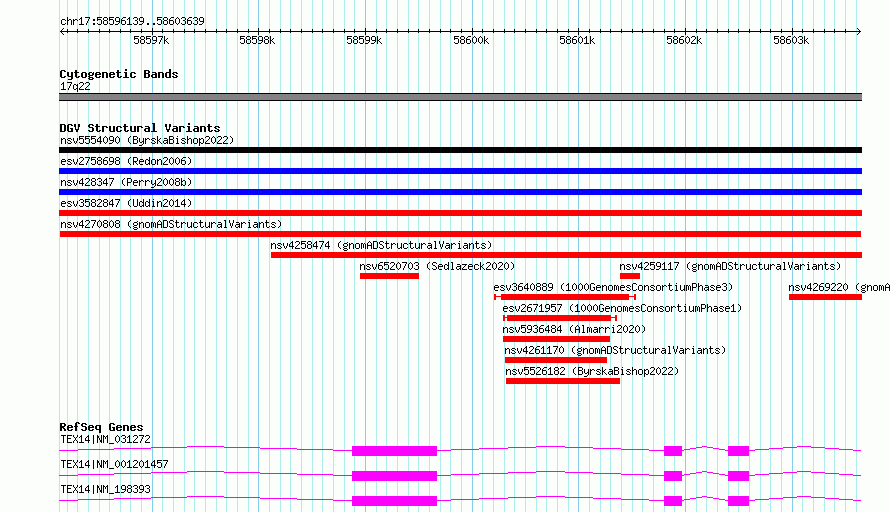Click the 58599k ruler position label

point(364,40)
